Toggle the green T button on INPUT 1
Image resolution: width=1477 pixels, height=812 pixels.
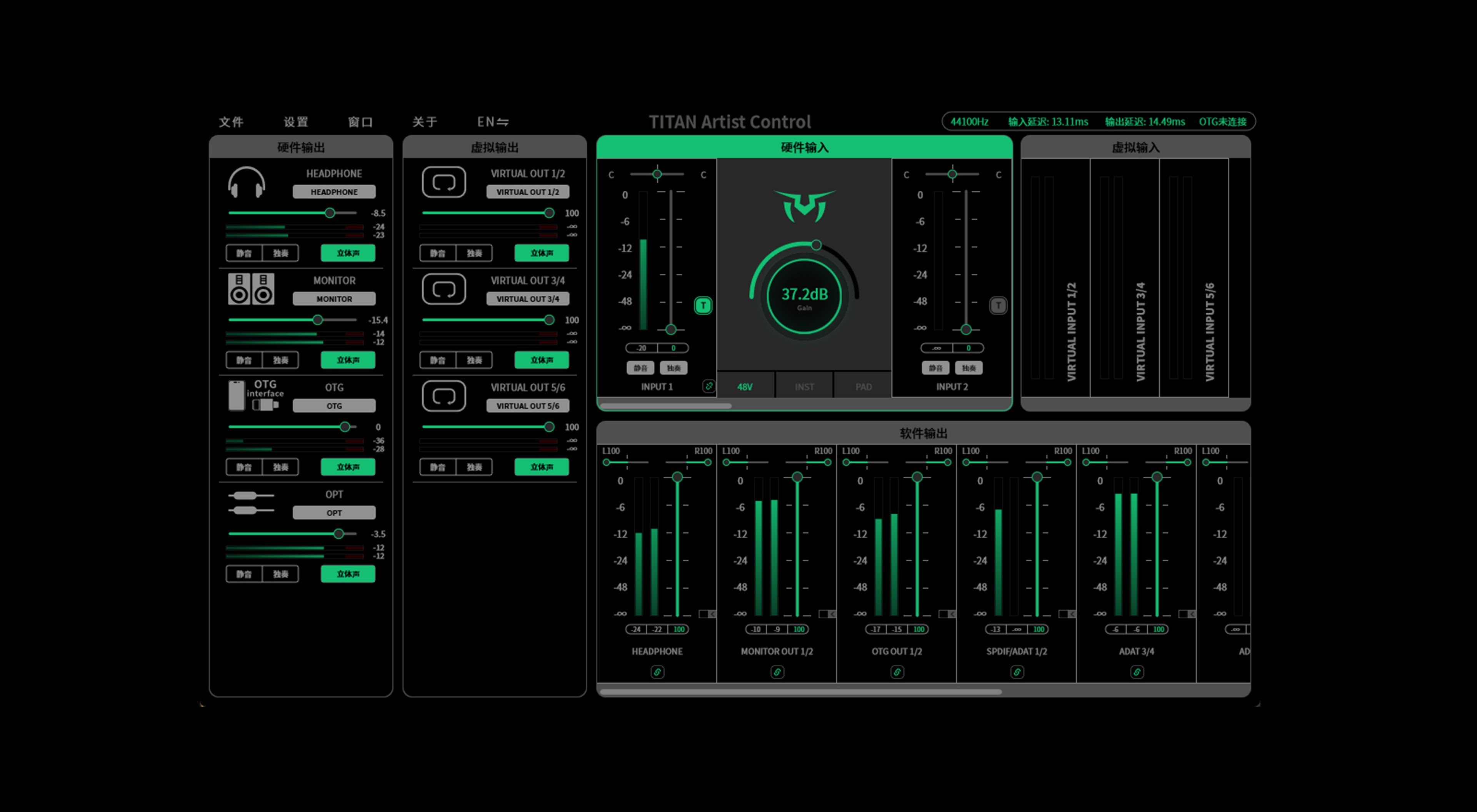[703, 305]
